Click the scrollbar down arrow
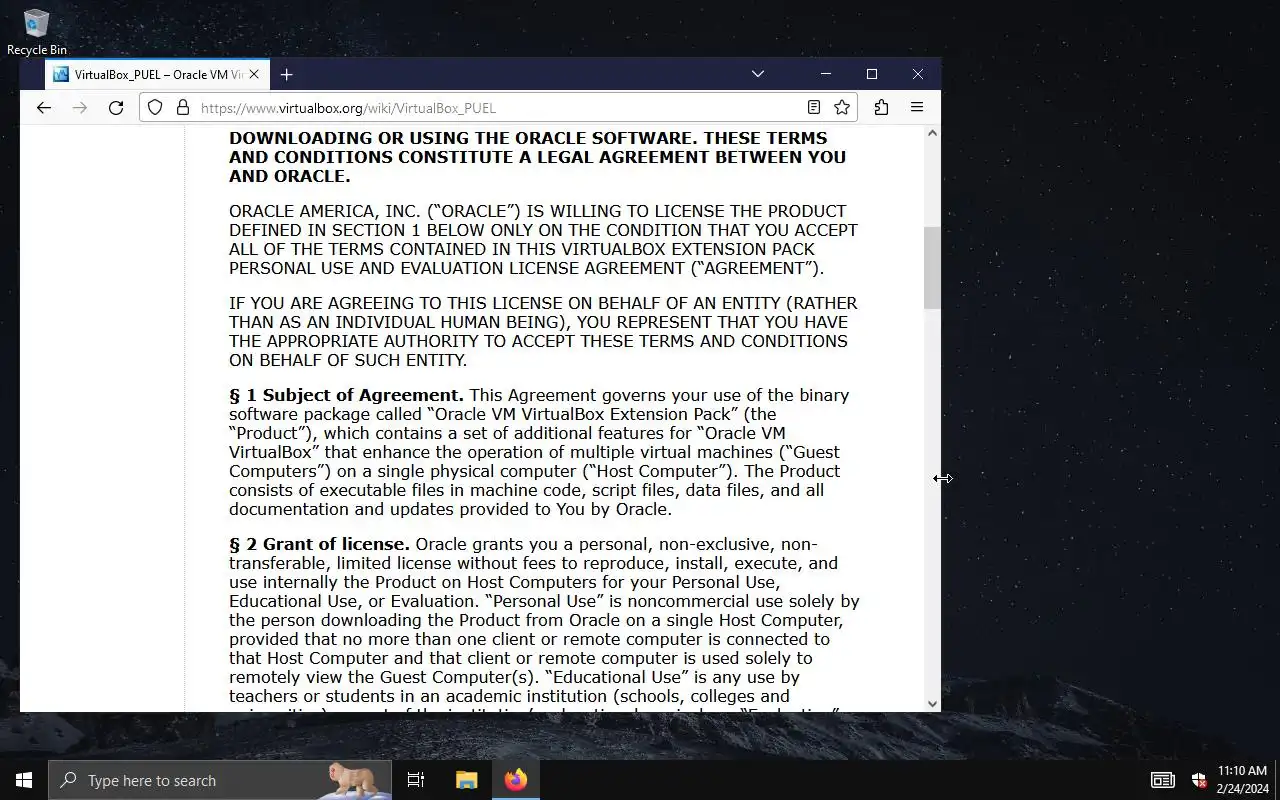 [x=932, y=704]
